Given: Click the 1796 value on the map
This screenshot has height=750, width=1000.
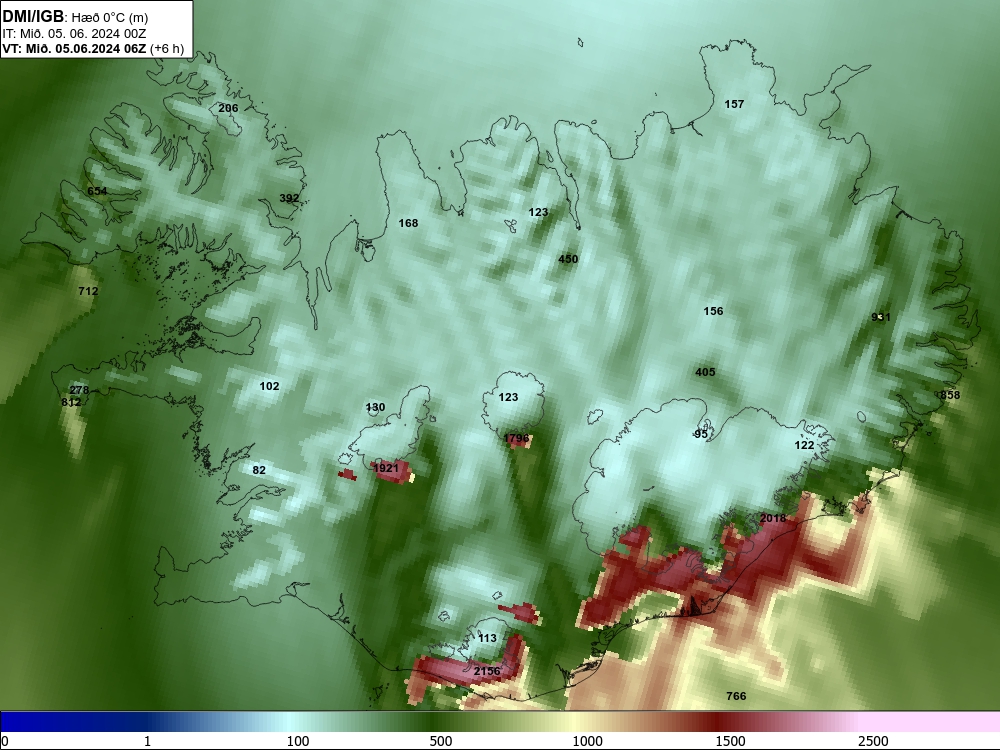Looking at the screenshot, I should pyautogui.click(x=516, y=438).
